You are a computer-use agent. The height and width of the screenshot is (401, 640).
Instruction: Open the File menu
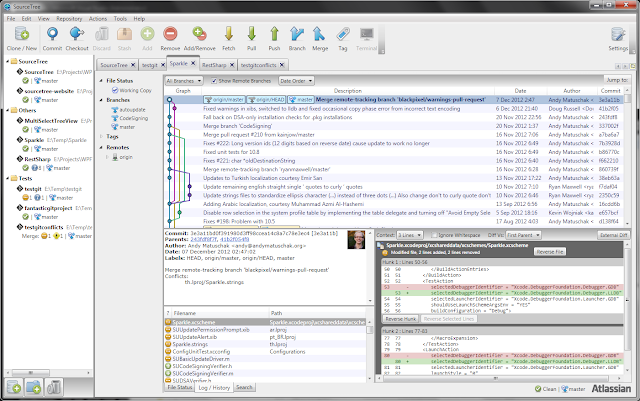[11, 19]
